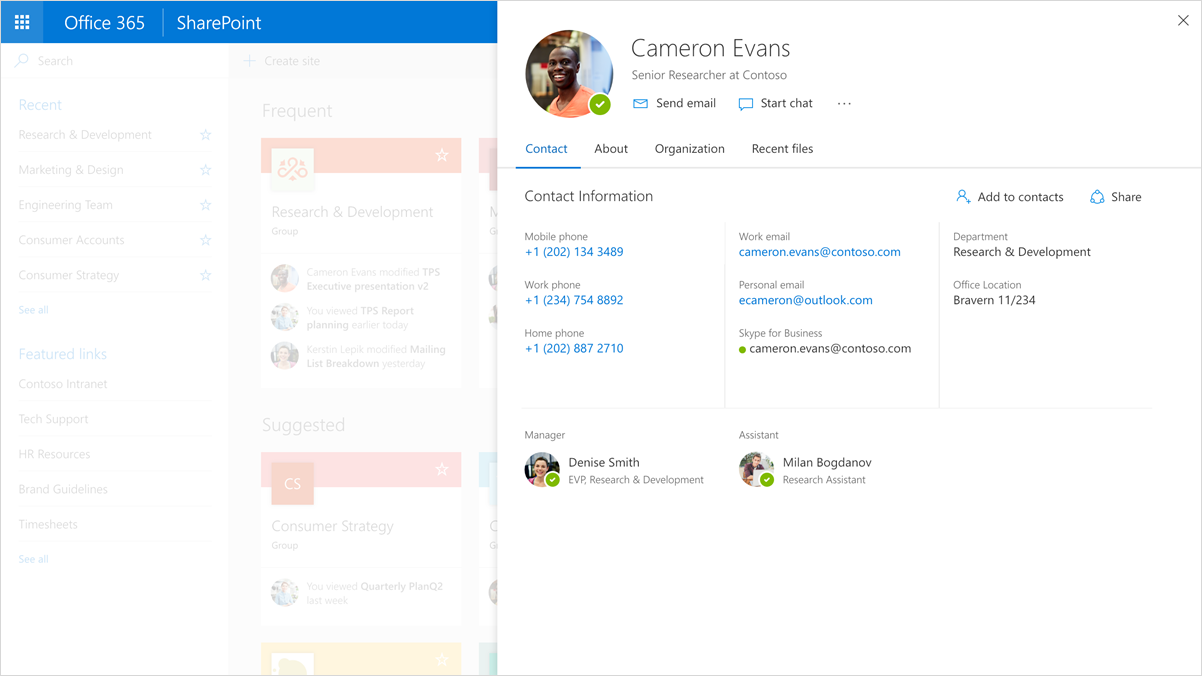Toggle the favorite star for Marketing & Design
Image resolution: width=1202 pixels, height=676 pixels.
coord(206,170)
